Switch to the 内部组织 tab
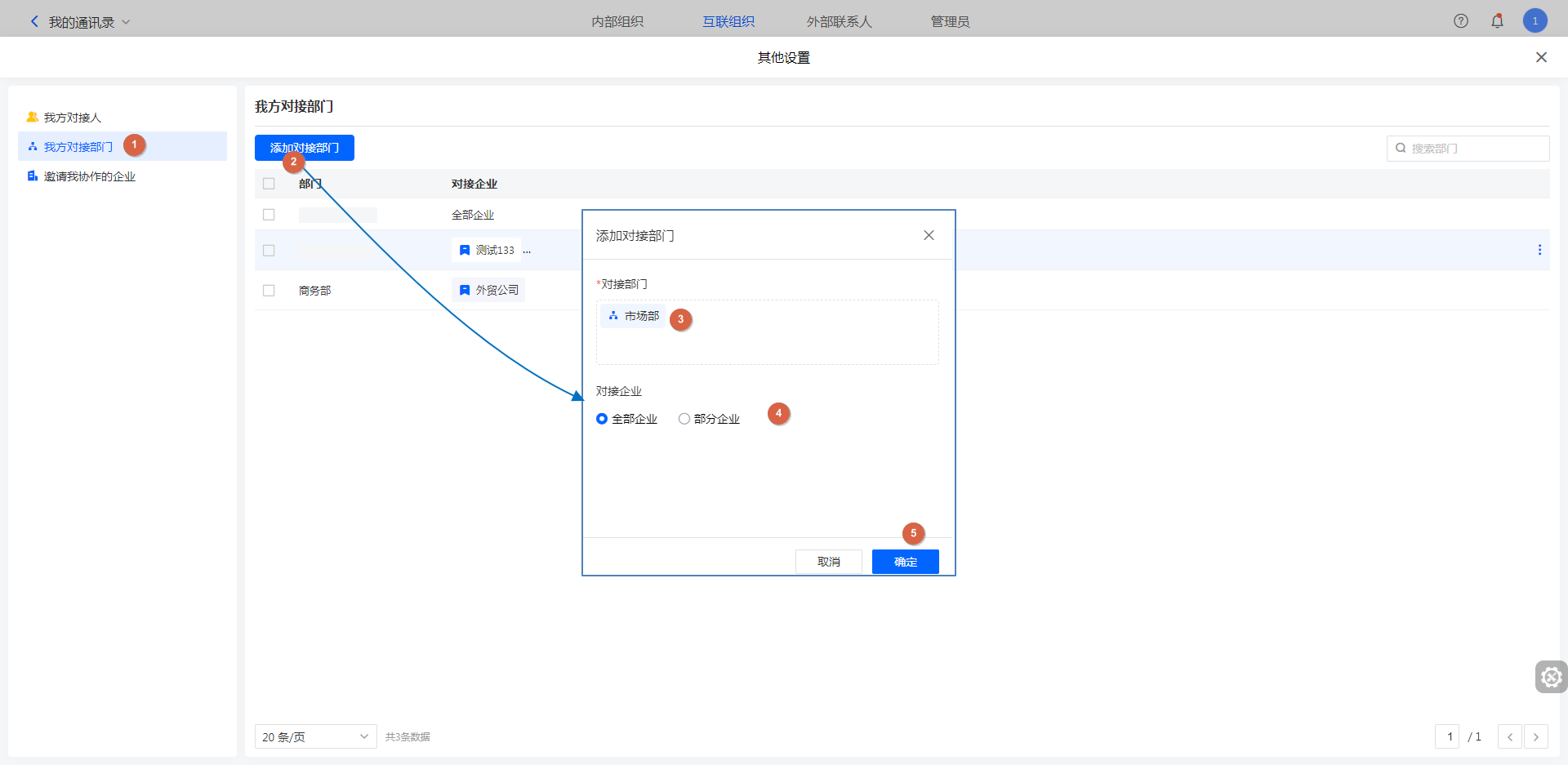 (x=617, y=22)
